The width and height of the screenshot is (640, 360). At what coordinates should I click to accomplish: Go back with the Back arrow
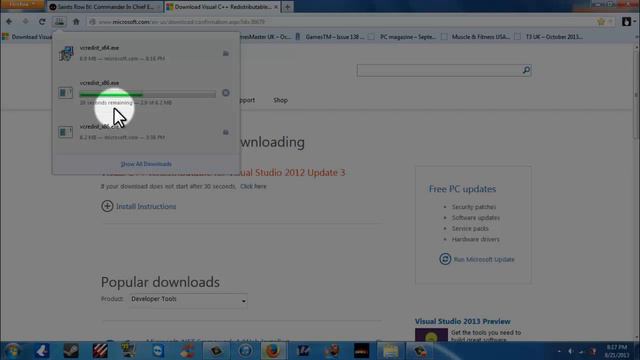pos(9,22)
